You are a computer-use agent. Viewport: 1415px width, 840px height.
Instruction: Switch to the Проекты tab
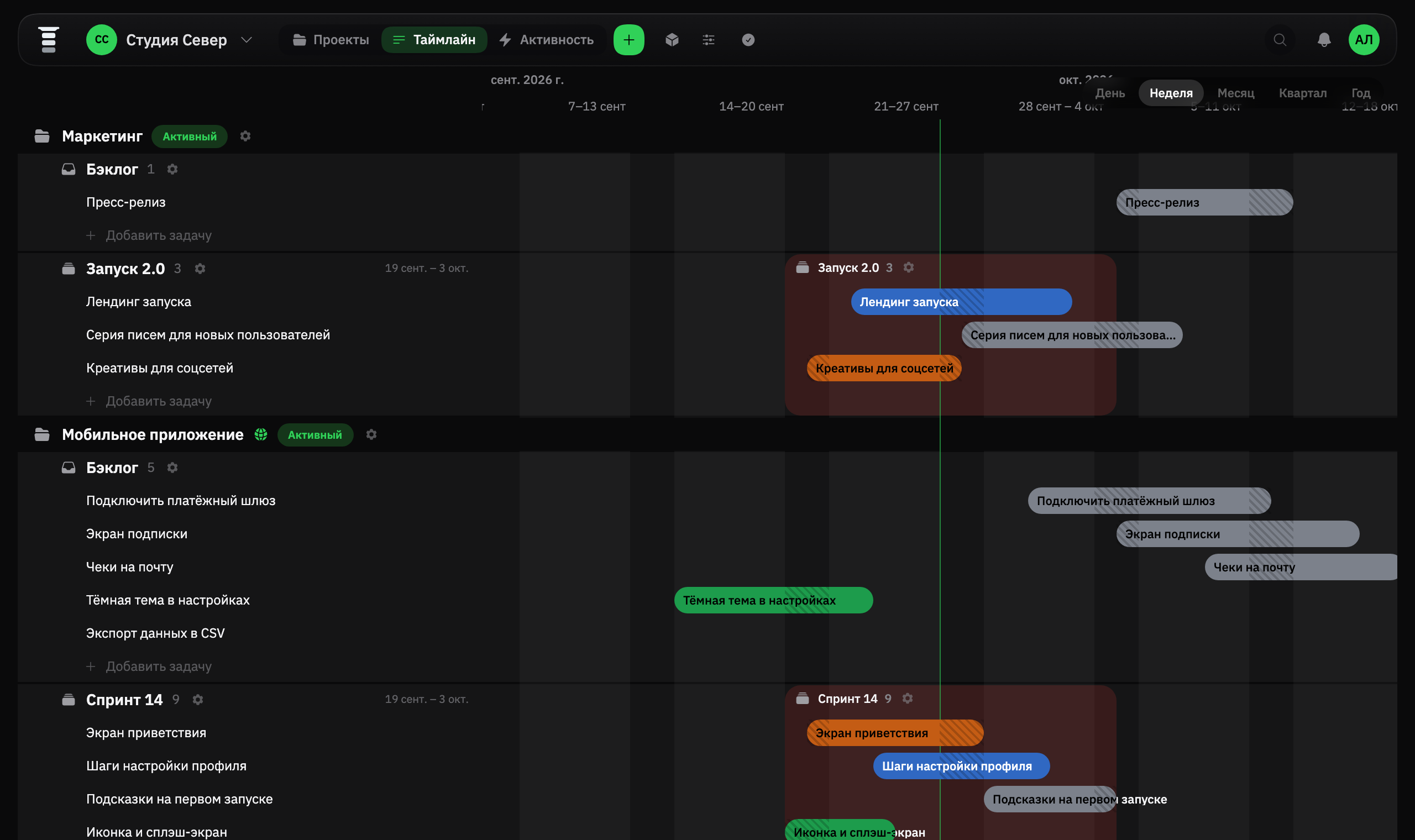tap(331, 40)
